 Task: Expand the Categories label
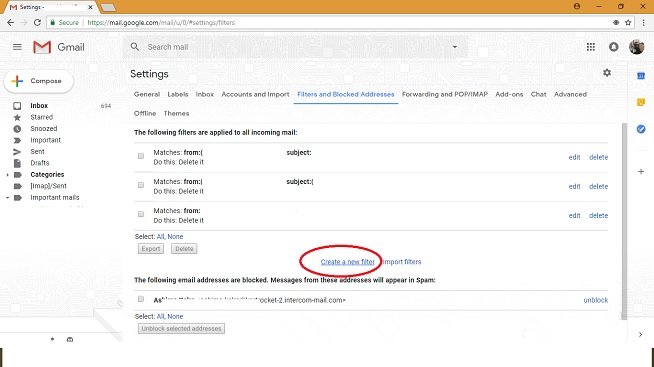[7, 175]
